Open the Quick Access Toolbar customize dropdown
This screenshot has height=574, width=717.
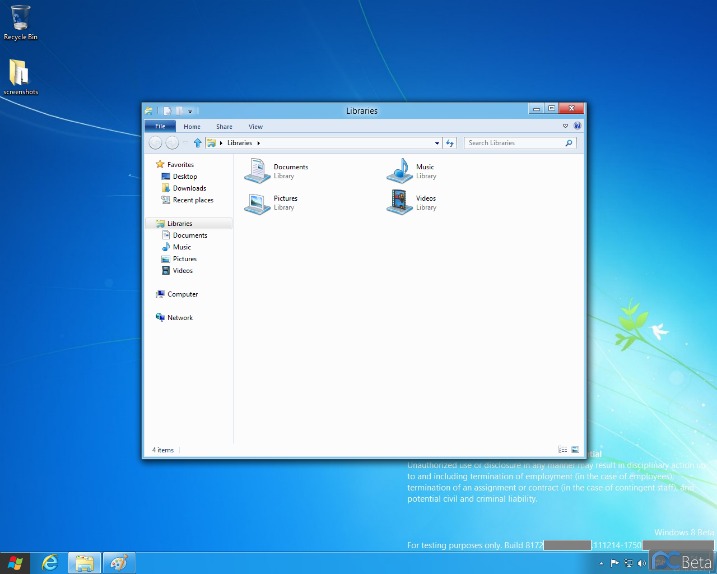pos(189,110)
